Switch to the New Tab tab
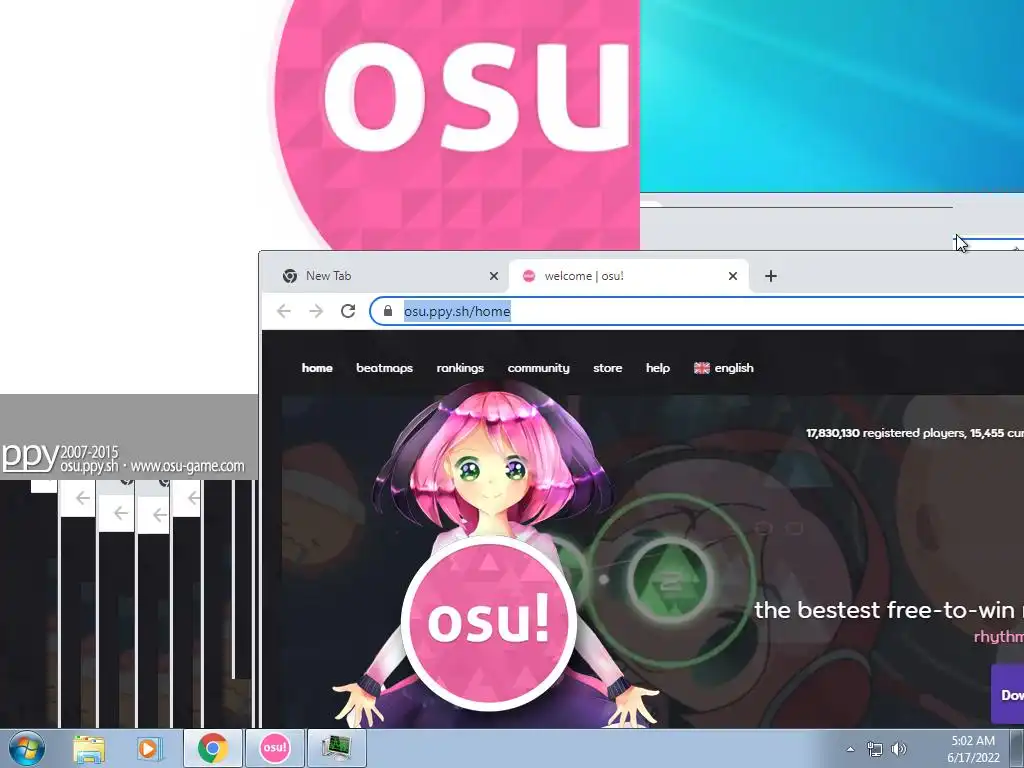Viewport: 1024px width, 768px height. [385, 276]
